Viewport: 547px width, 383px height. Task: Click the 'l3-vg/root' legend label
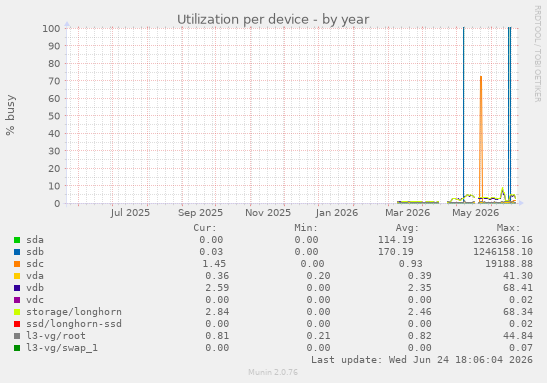(56, 336)
